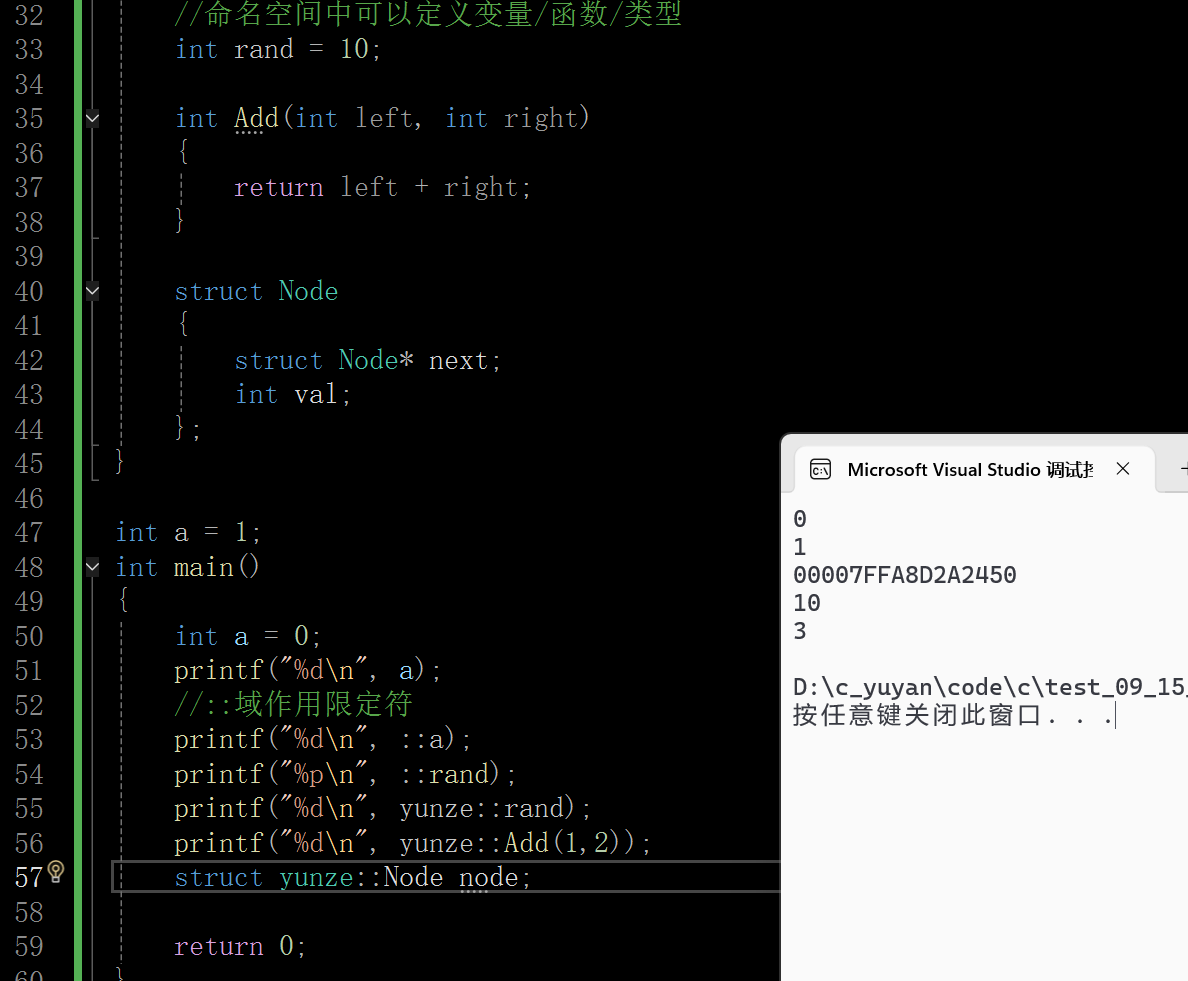Click the 'return 0;' statement on line 59
The width and height of the screenshot is (1188, 981).
239,946
